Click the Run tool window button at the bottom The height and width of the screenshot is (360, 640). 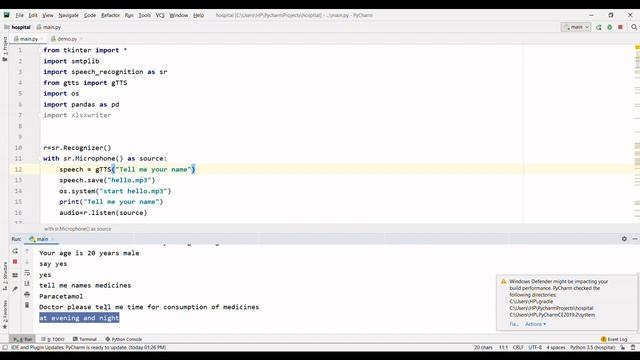point(22,339)
